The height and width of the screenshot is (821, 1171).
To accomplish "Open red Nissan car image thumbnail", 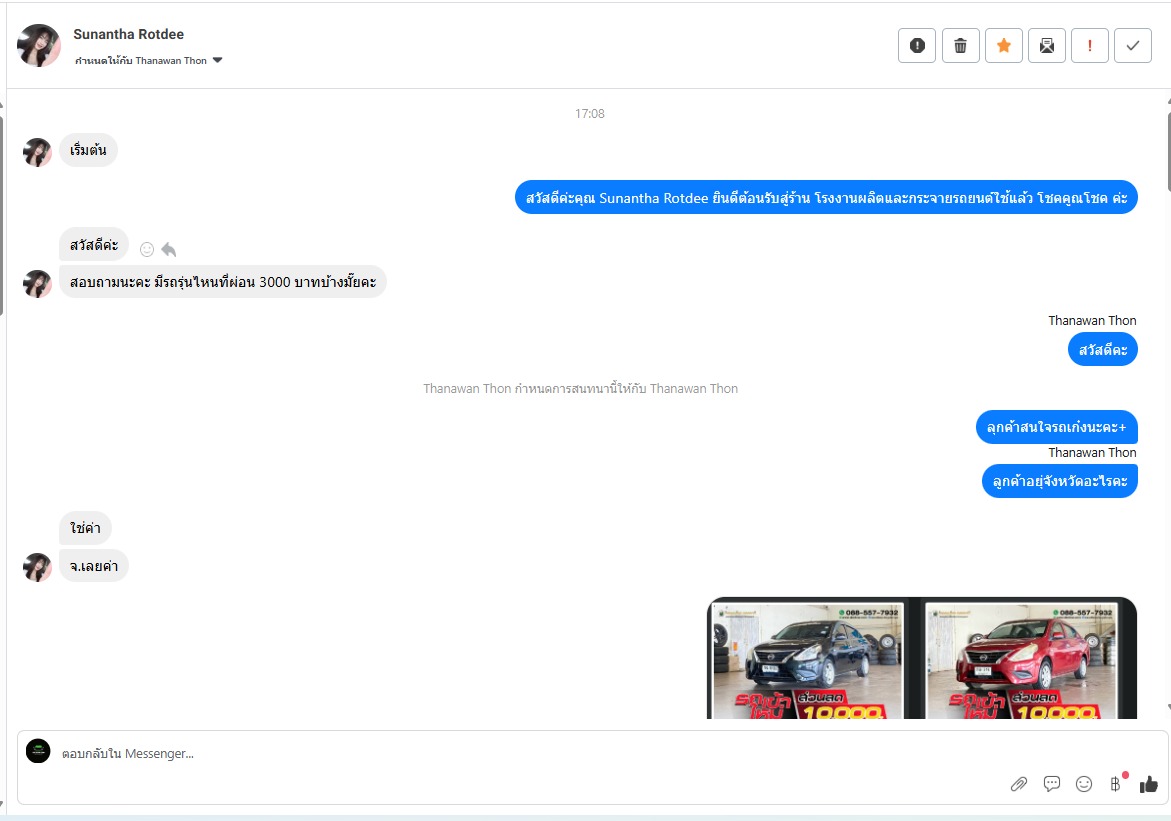I will [x=1021, y=660].
